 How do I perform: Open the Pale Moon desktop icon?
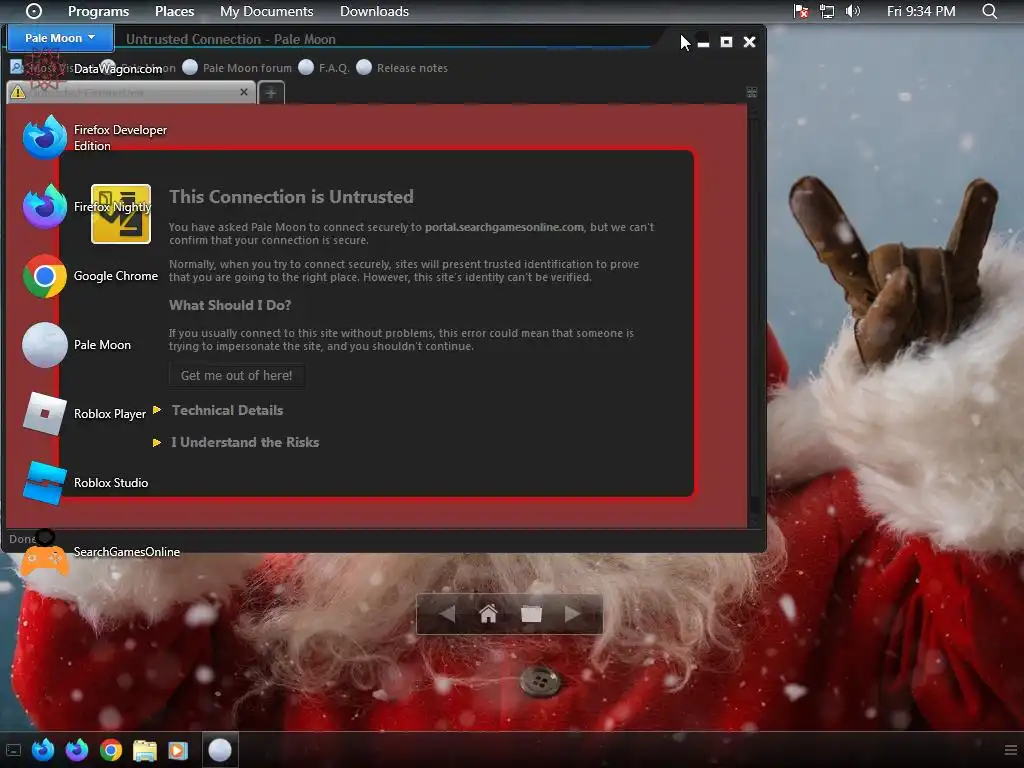click(44, 345)
